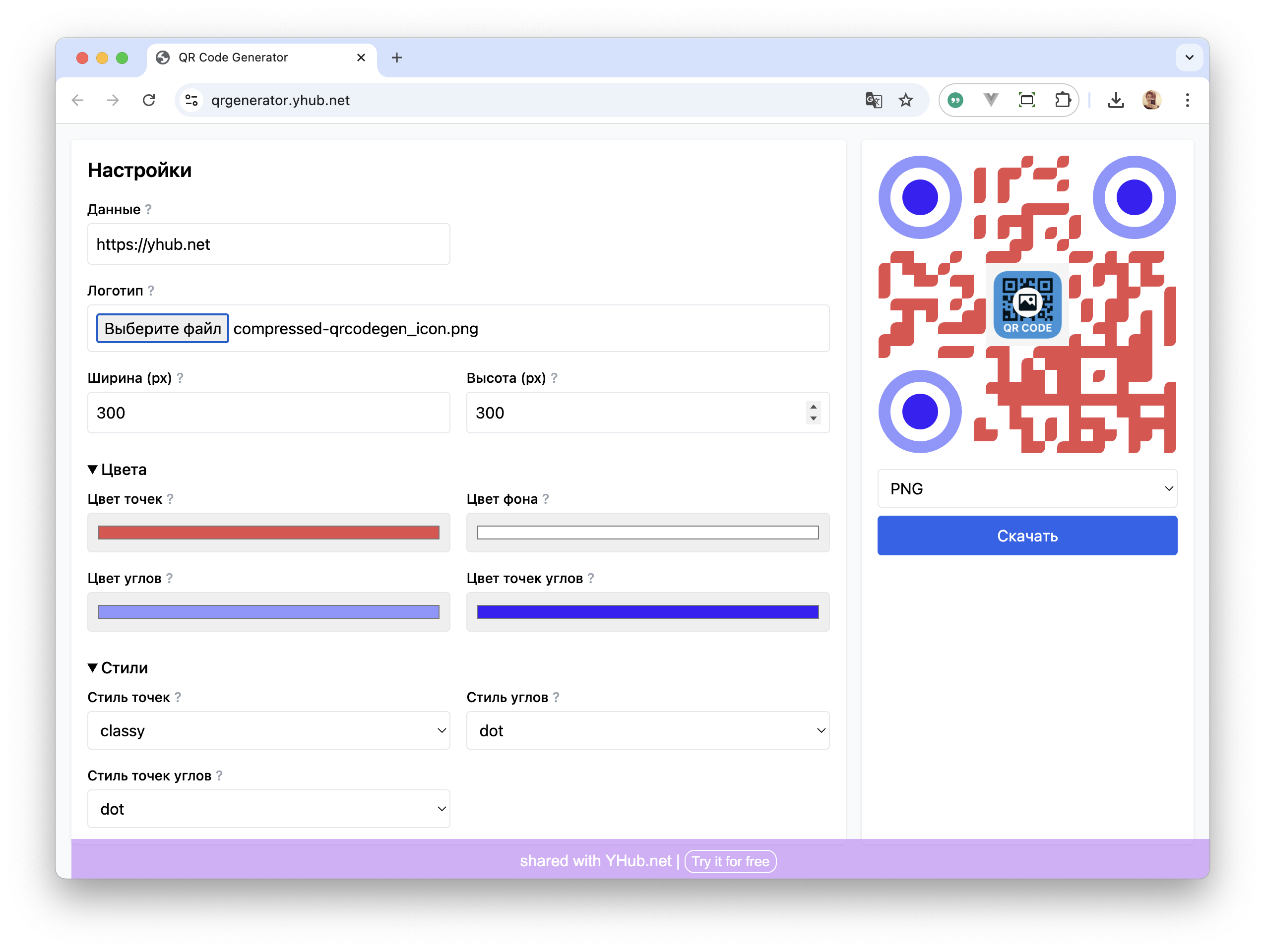The height and width of the screenshot is (952, 1265).
Task: Click the help mark next to Стиль точек углов
Action: coord(220,775)
